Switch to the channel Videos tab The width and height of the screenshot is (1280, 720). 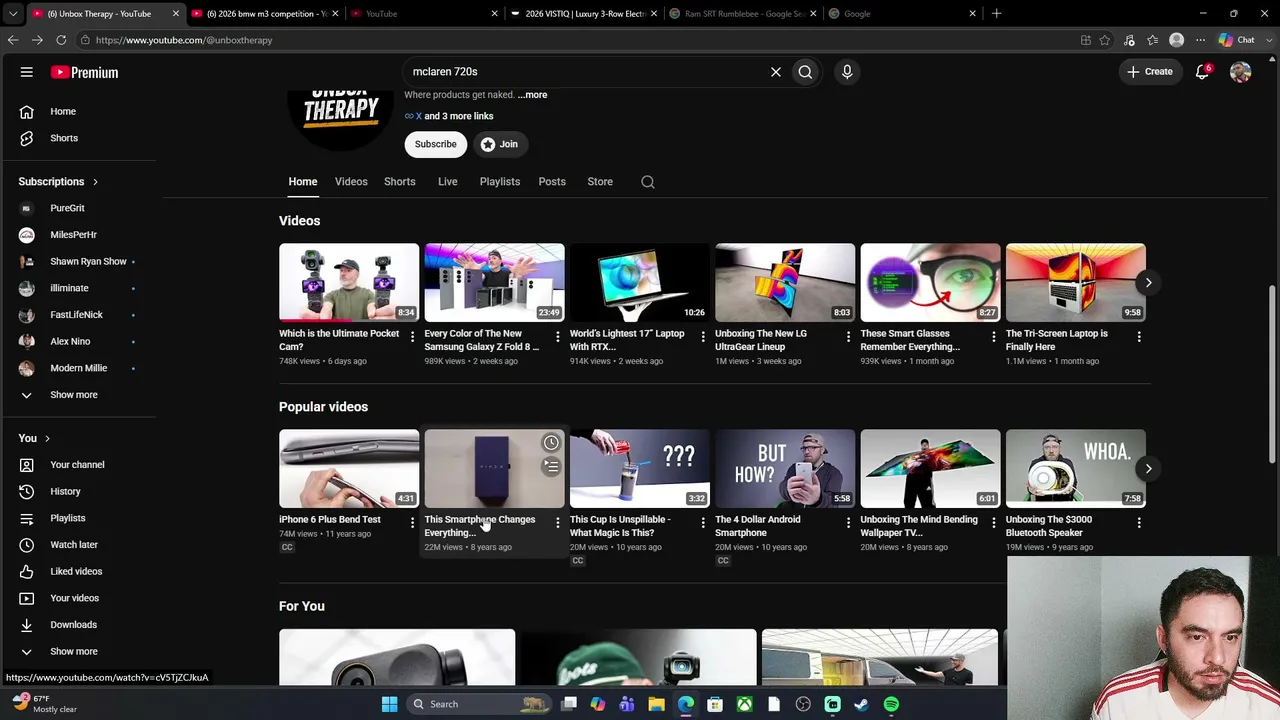click(351, 182)
